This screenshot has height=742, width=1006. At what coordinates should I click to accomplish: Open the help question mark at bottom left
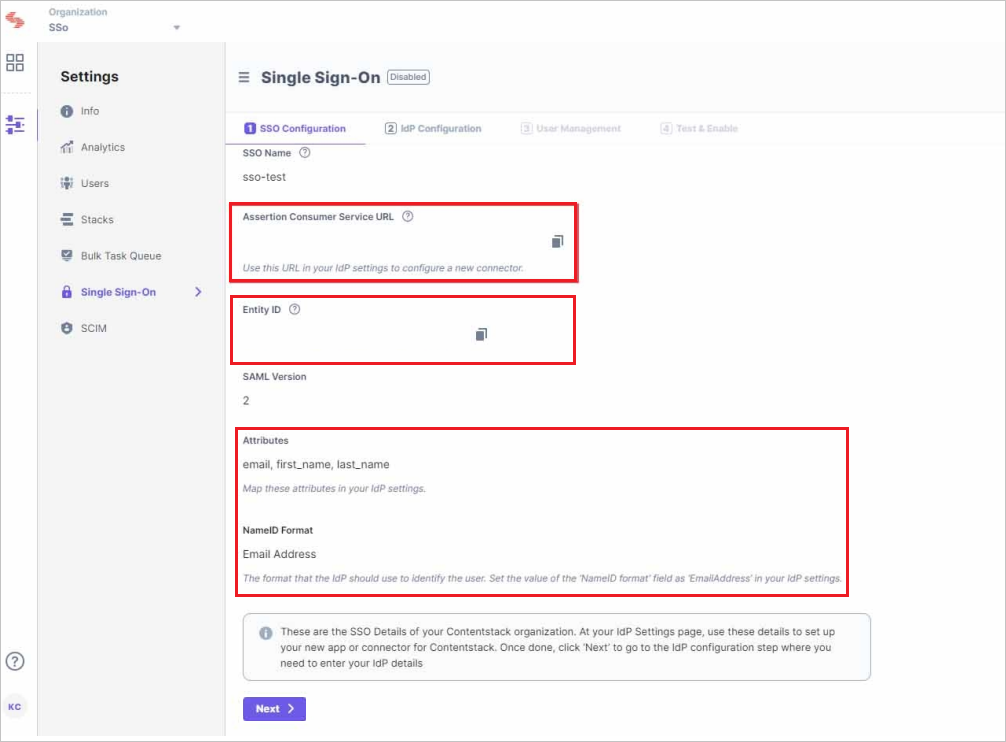point(15,661)
